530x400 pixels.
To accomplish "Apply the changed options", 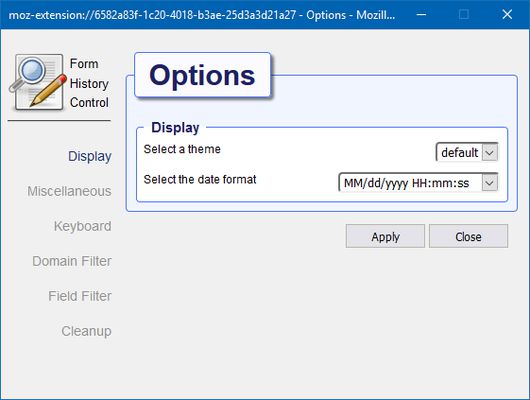I will coord(385,236).
